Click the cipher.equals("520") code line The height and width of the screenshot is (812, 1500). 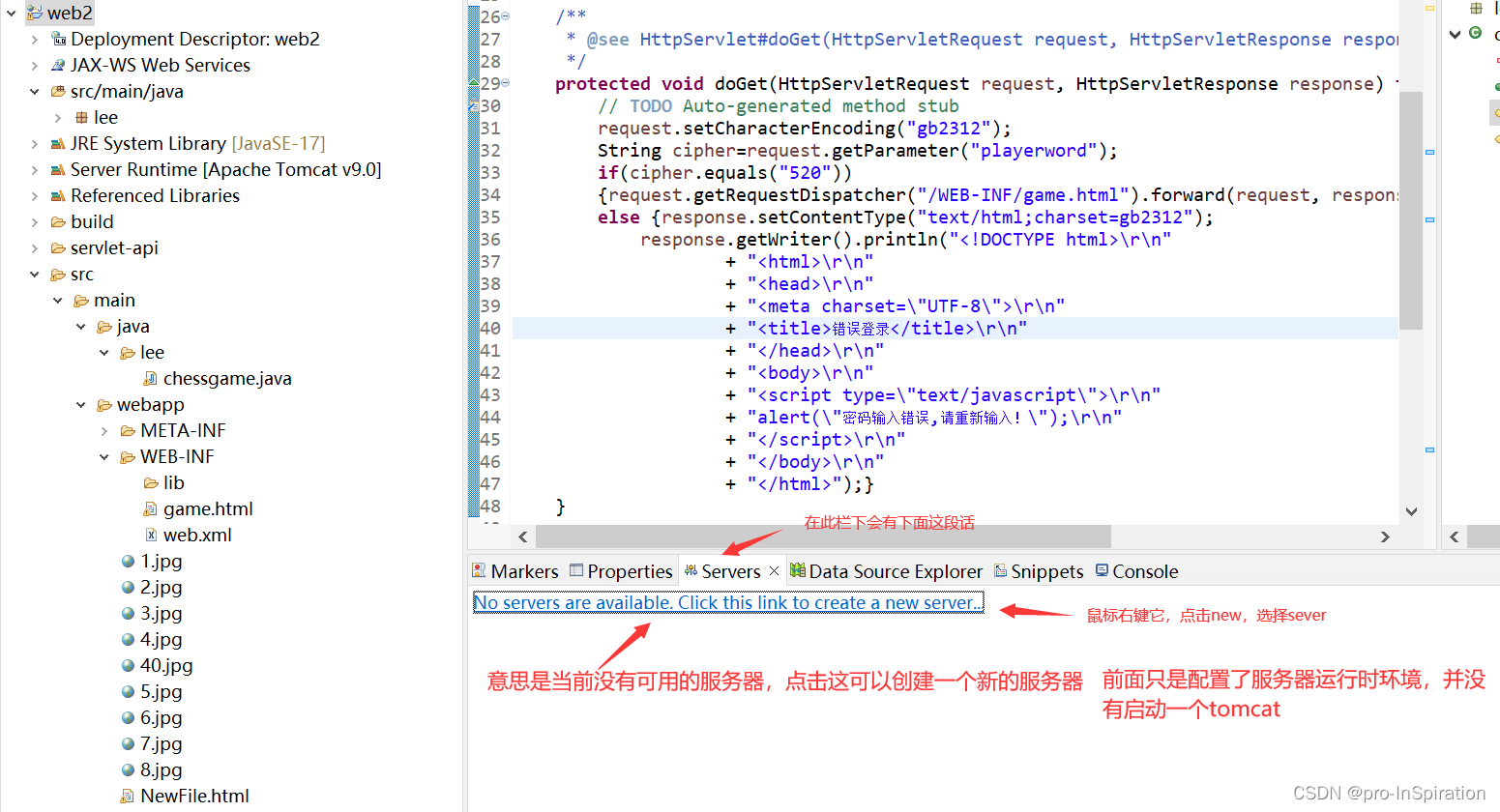click(724, 173)
